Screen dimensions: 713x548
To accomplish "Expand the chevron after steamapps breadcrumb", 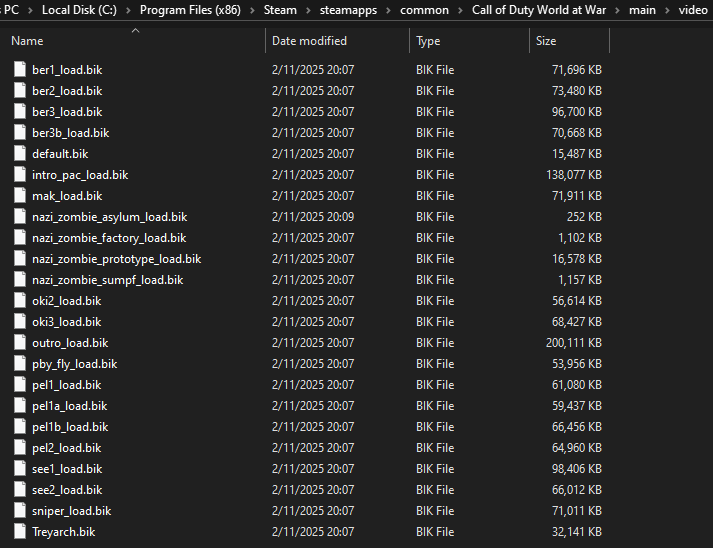I will coord(388,10).
